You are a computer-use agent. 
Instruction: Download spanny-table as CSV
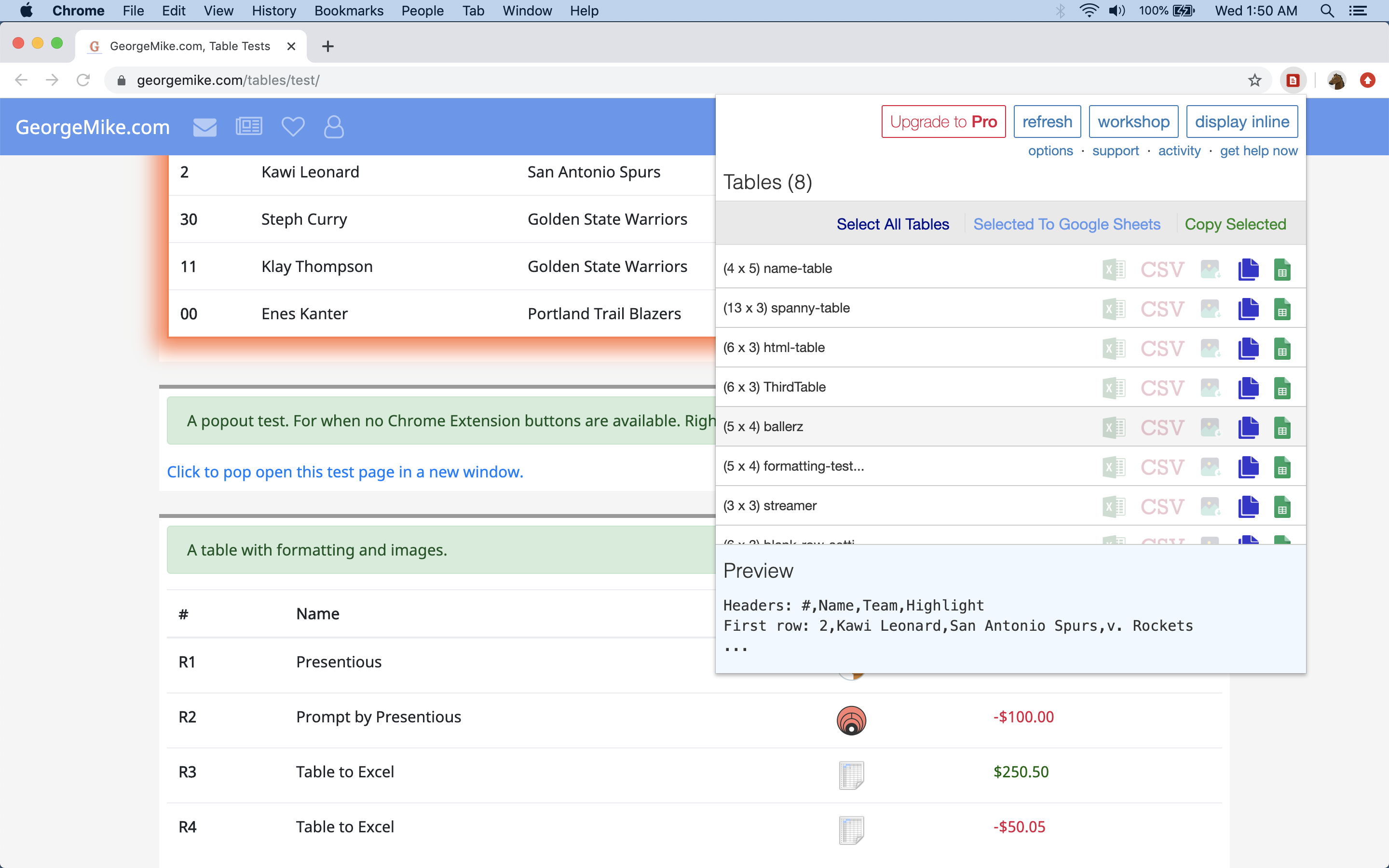coord(1162,310)
